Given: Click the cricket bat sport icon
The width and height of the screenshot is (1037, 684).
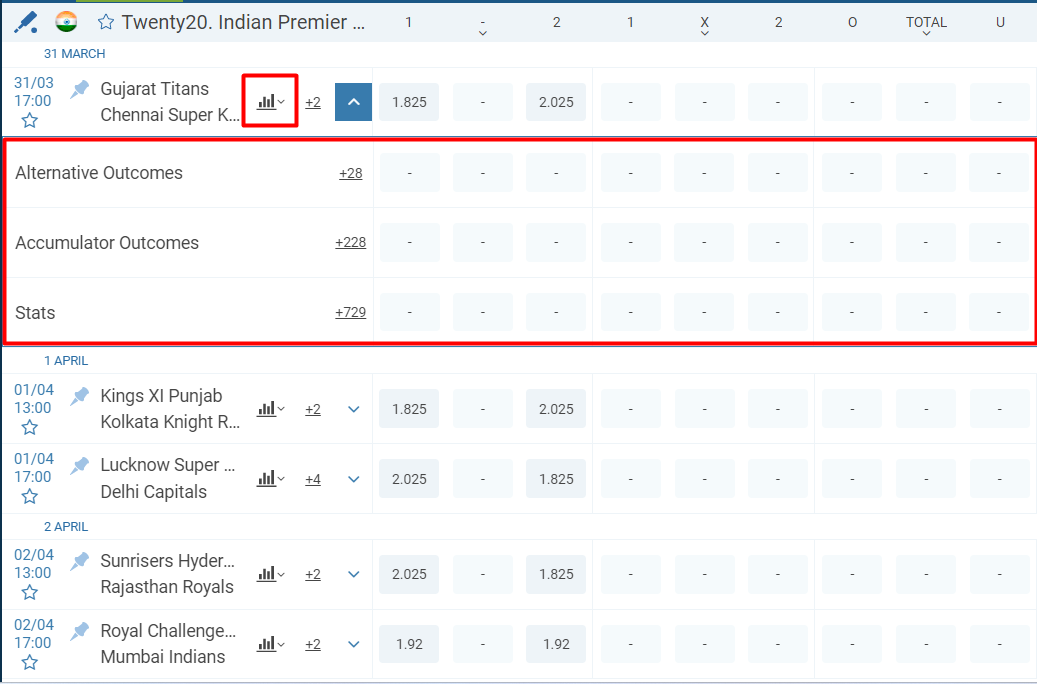Looking at the screenshot, I should pos(26,22).
